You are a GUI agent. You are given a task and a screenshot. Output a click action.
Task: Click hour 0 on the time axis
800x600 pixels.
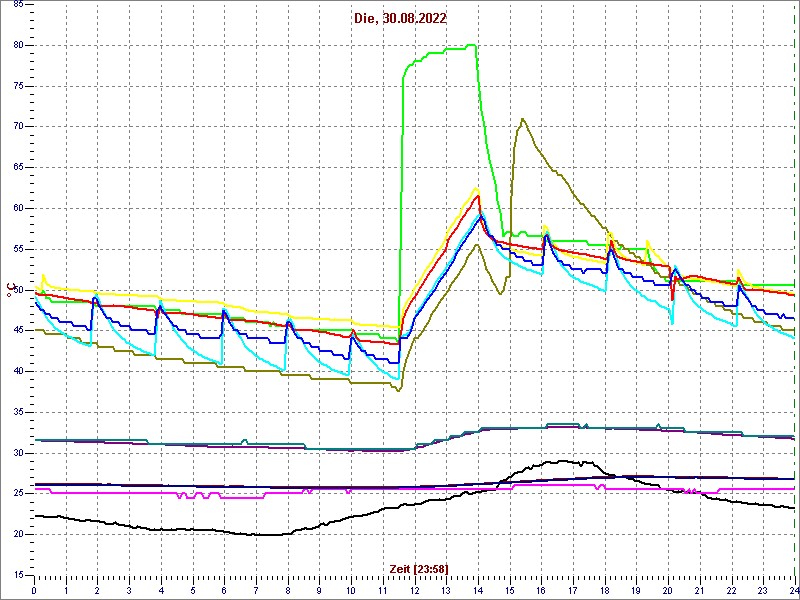click(34, 591)
